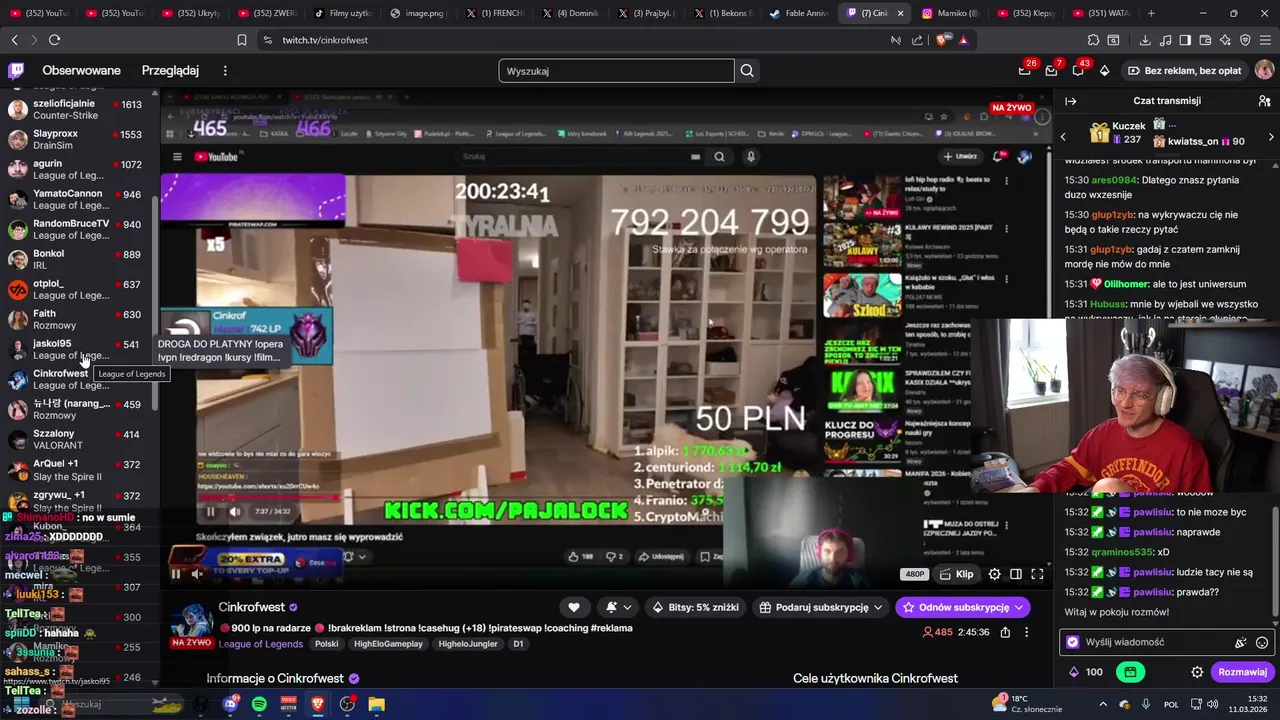This screenshot has width=1280, height=720.
Task: Go to the Twitch home logo
Action: (x=16, y=70)
